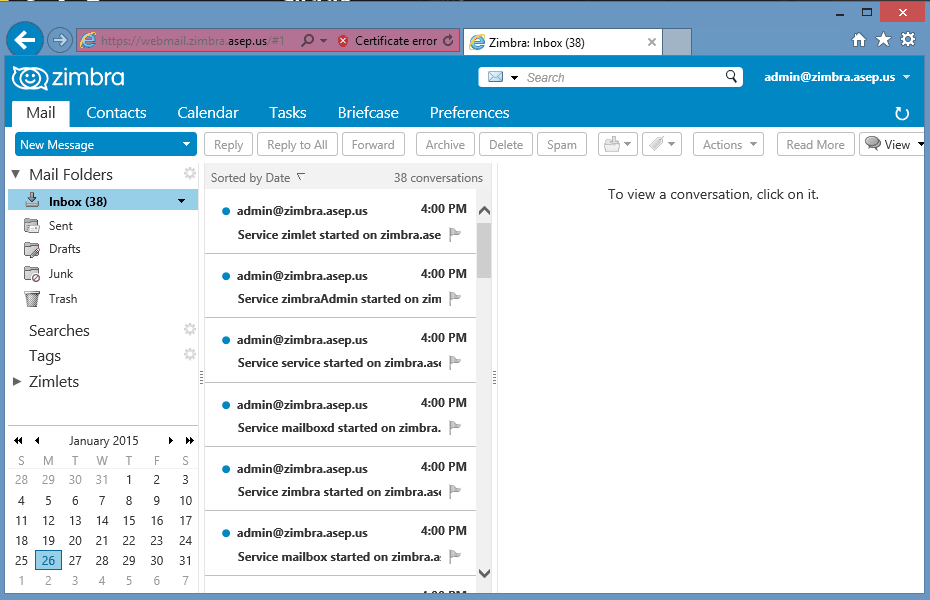Open the Drafts folder
Viewport: 930px width, 600px height.
pyautogui.click(x=65, y=249)
